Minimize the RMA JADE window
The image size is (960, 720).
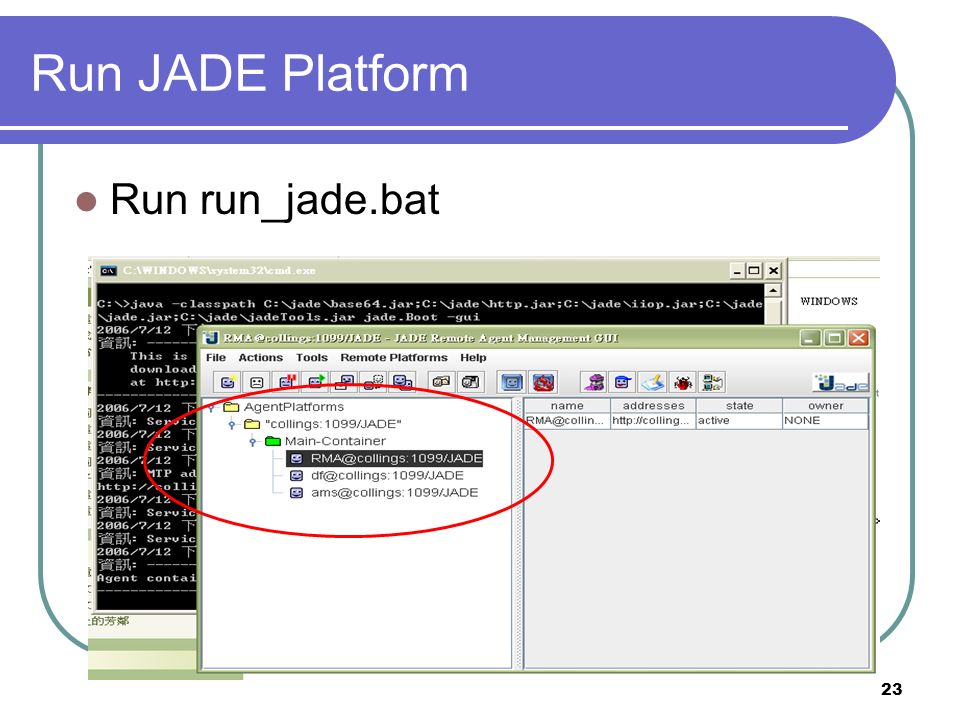pyautogui.click(x=811, y=338)
